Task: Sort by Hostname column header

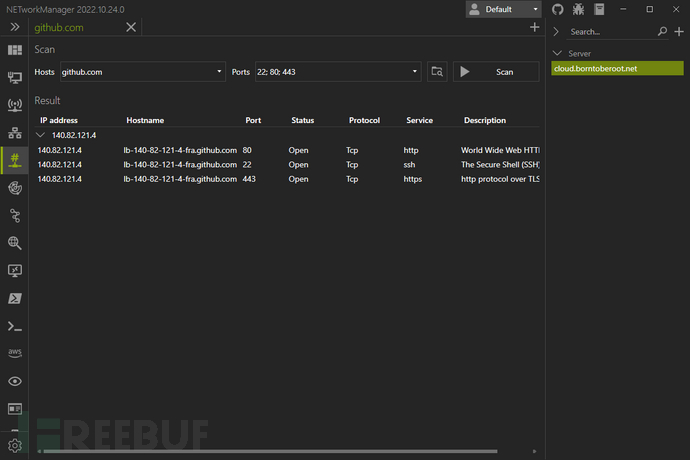Action: coord(145,120)
